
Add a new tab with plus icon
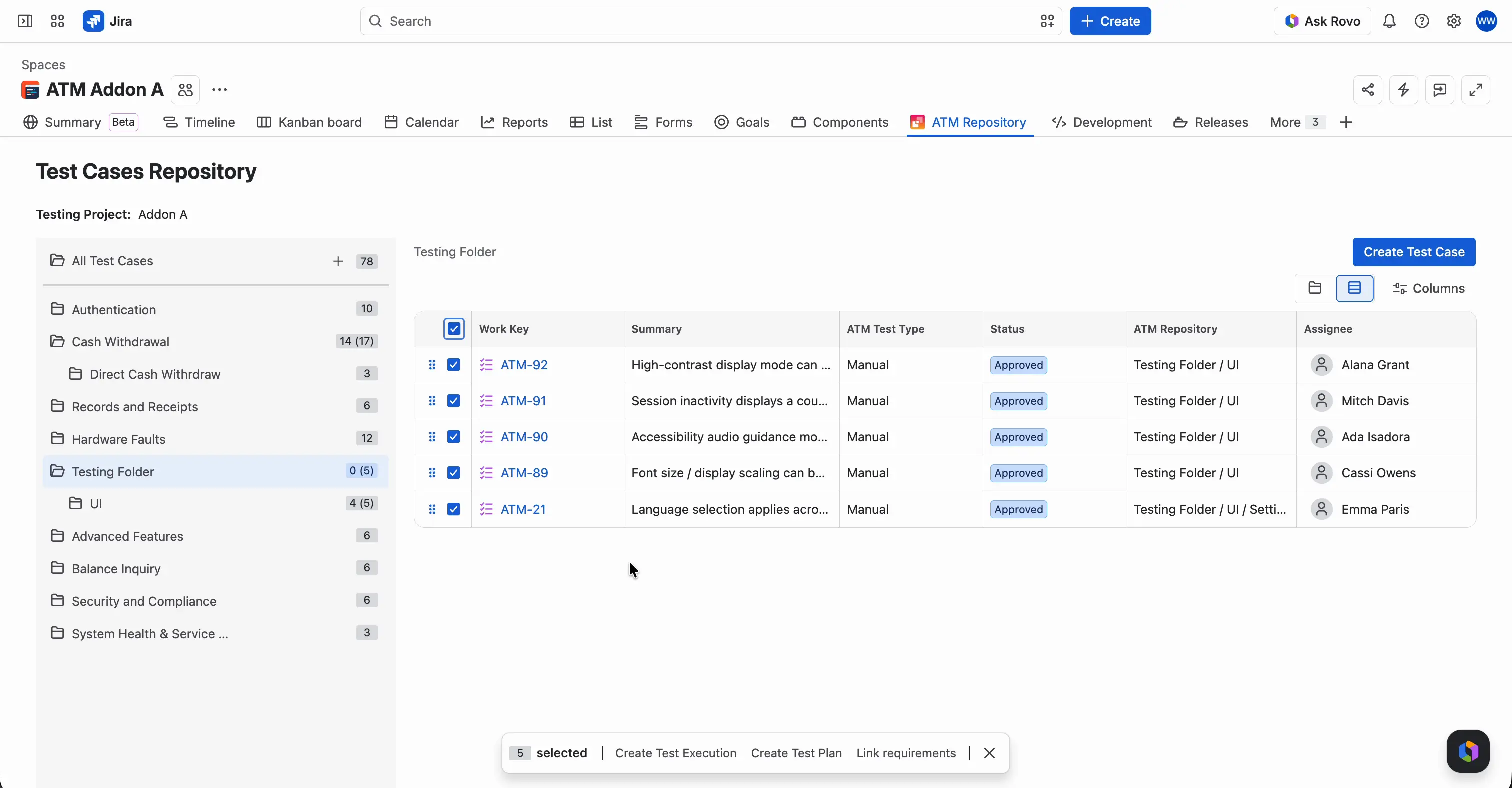pyautogui.click(x=1346, y=122)
